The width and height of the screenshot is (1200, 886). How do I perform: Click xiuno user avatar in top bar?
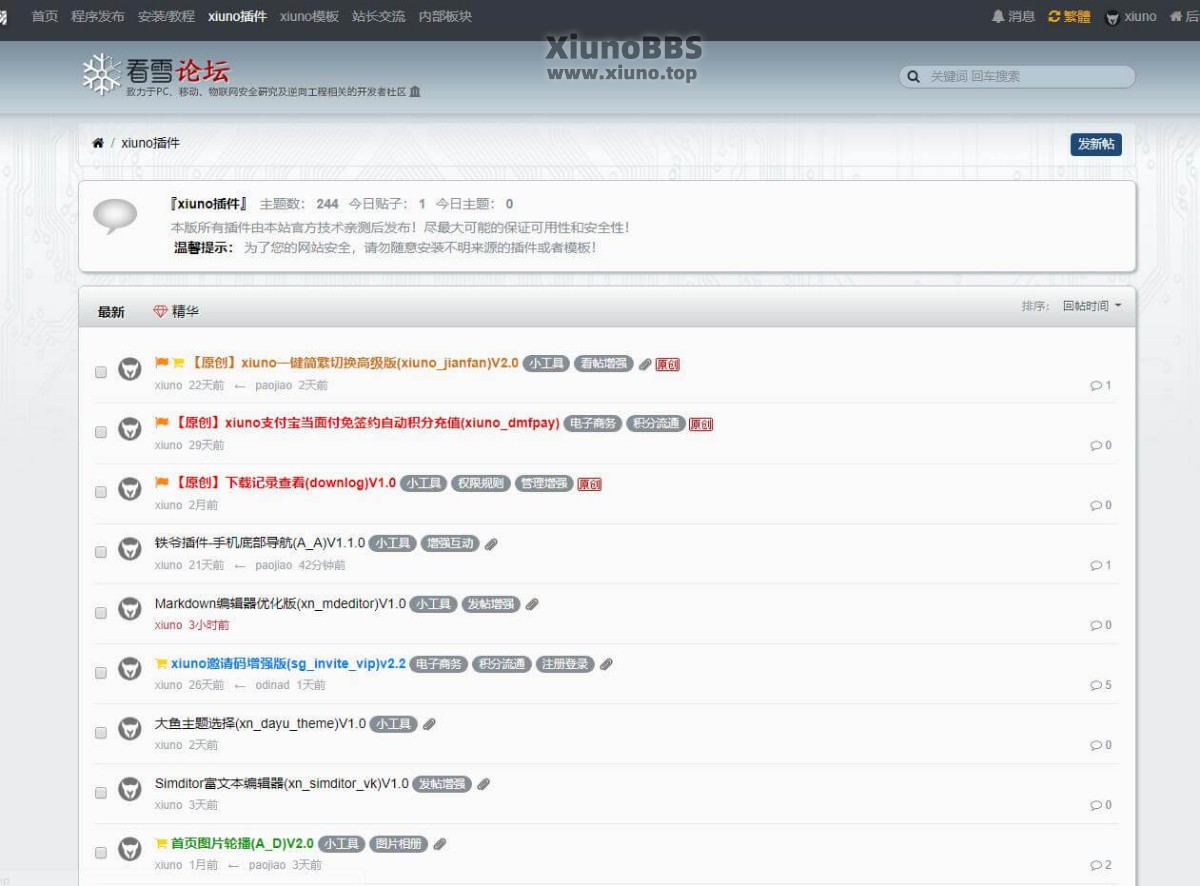tap(1112, 17)
